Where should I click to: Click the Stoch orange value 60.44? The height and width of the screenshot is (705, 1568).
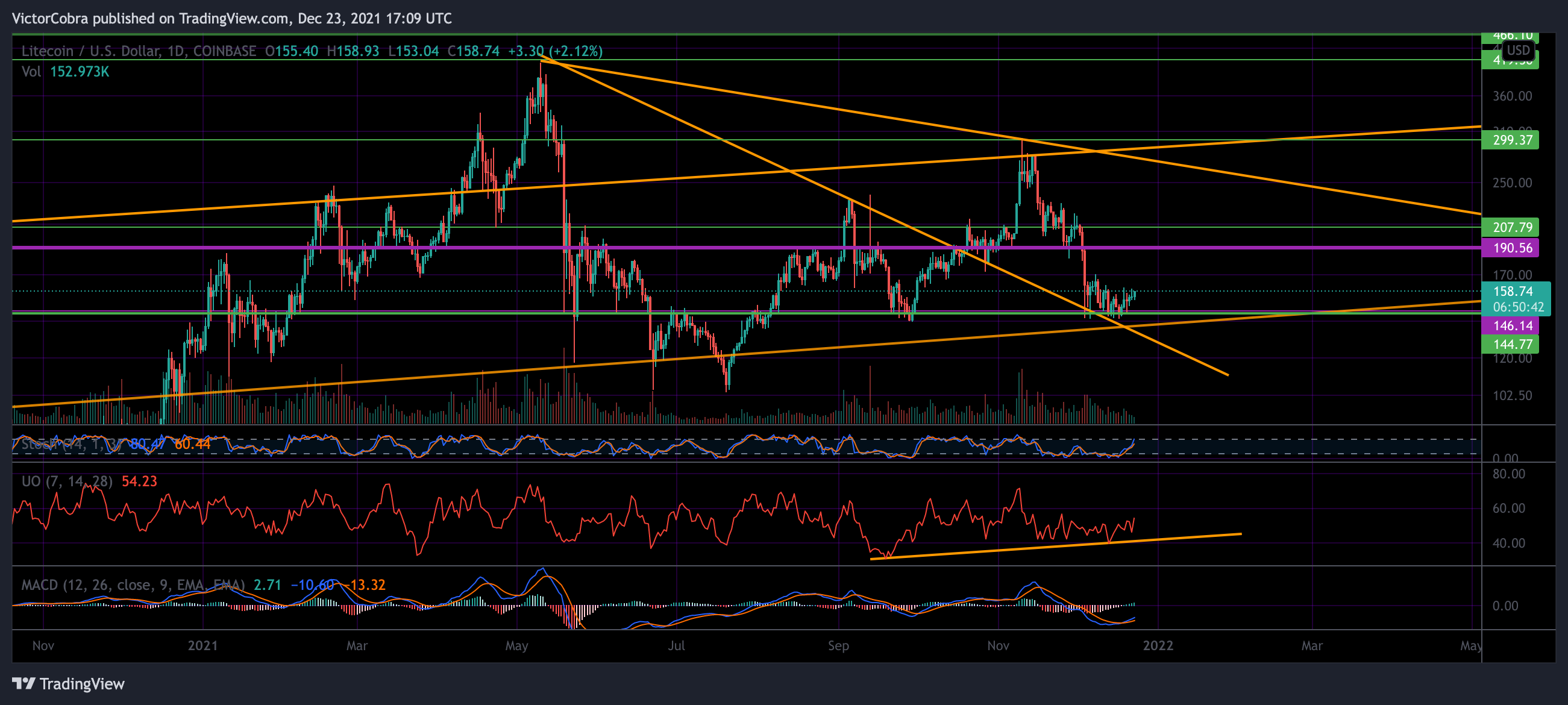coord(192,444)
